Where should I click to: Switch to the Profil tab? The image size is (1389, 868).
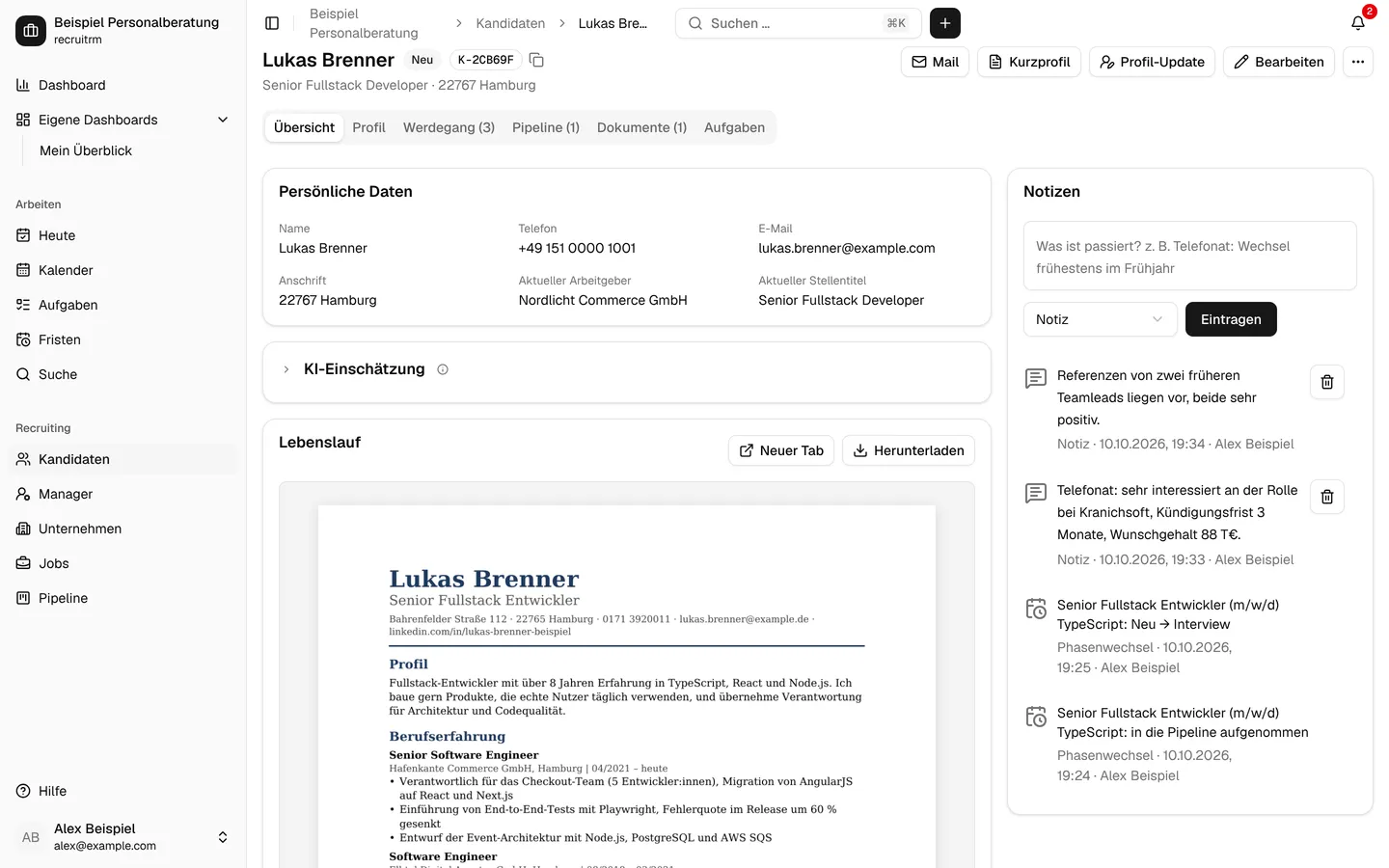point(368,127)
